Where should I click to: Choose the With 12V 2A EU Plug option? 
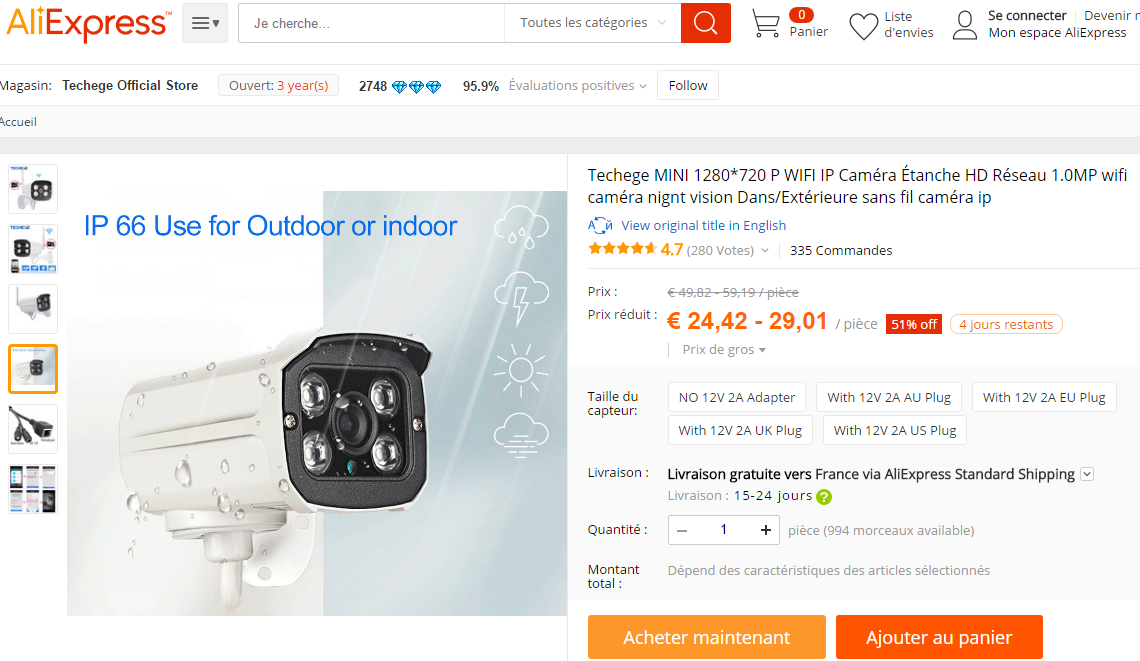point(1044,397)
